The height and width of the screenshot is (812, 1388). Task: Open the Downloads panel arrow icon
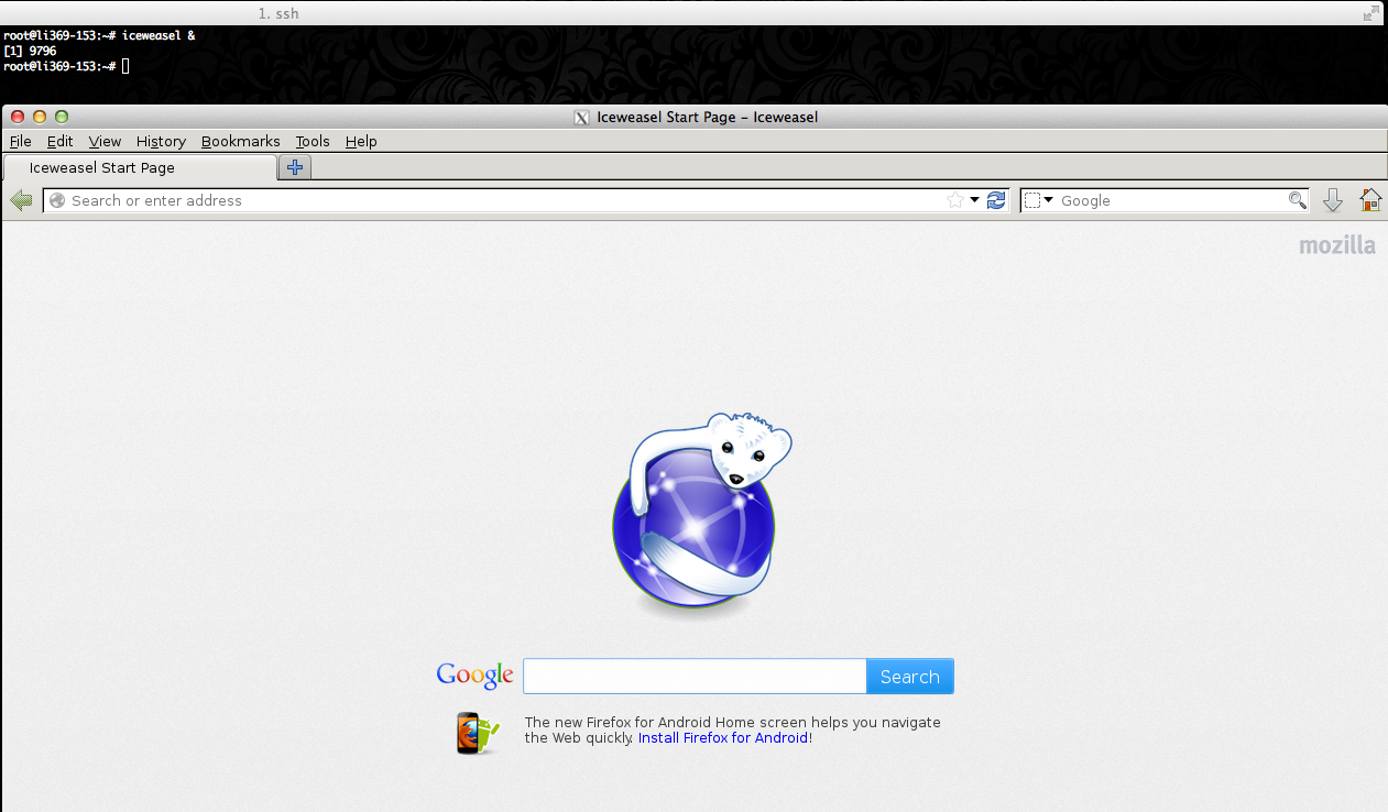(1333, 200)
